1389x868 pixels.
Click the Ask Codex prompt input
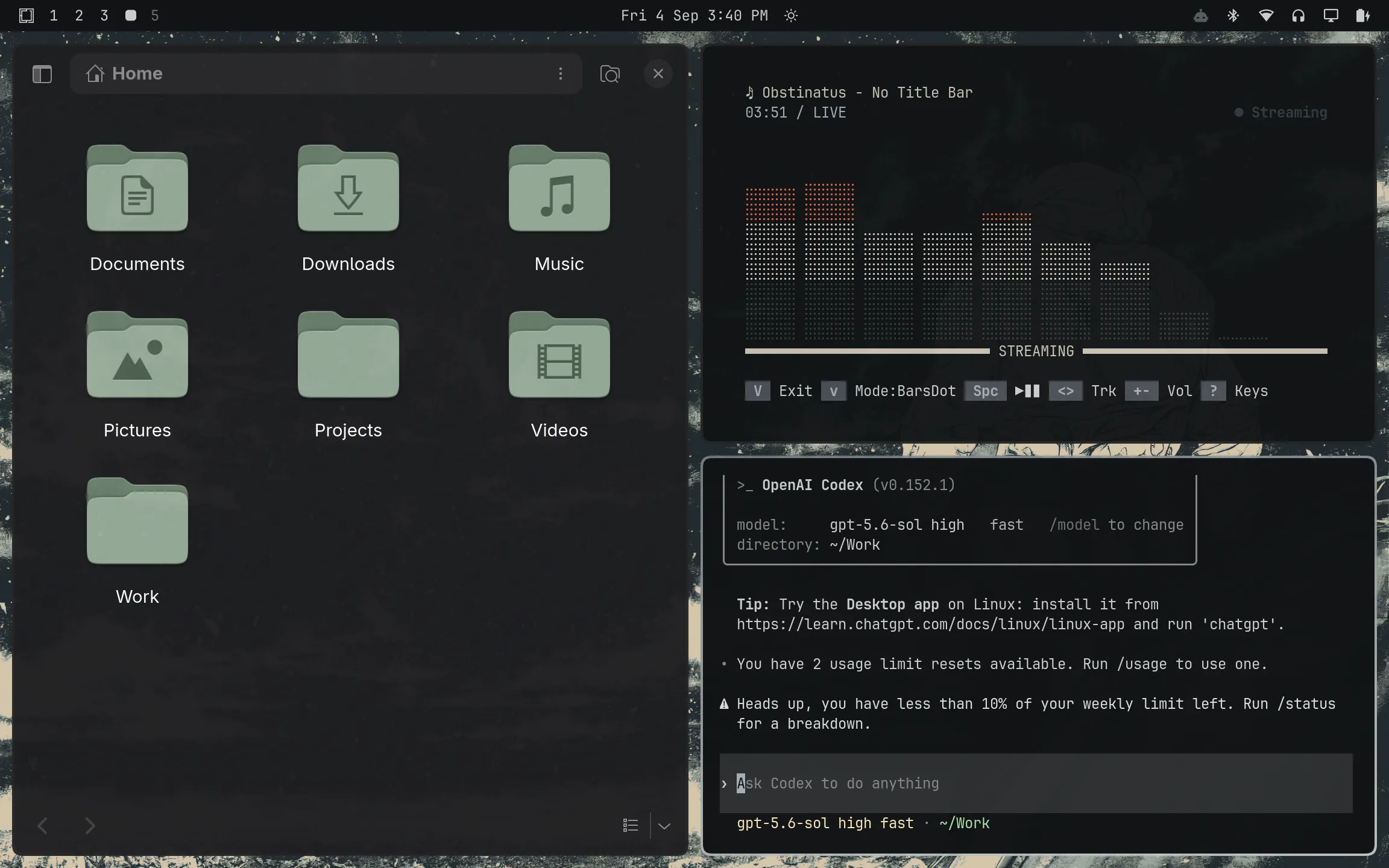1036,784
